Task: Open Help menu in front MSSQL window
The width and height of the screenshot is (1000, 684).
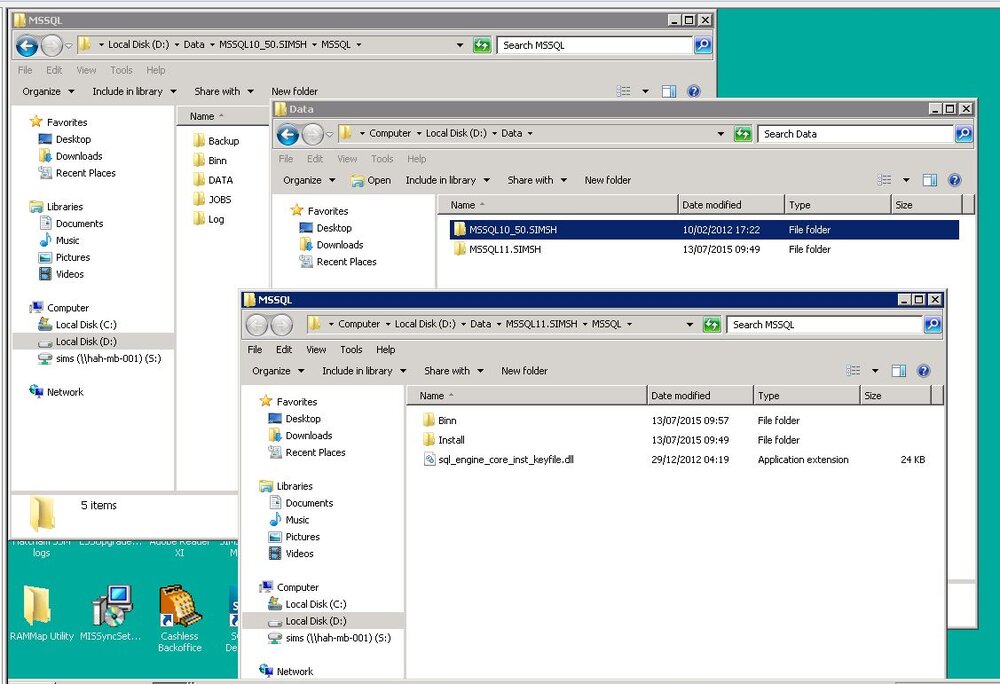Action: pos(385,349)
